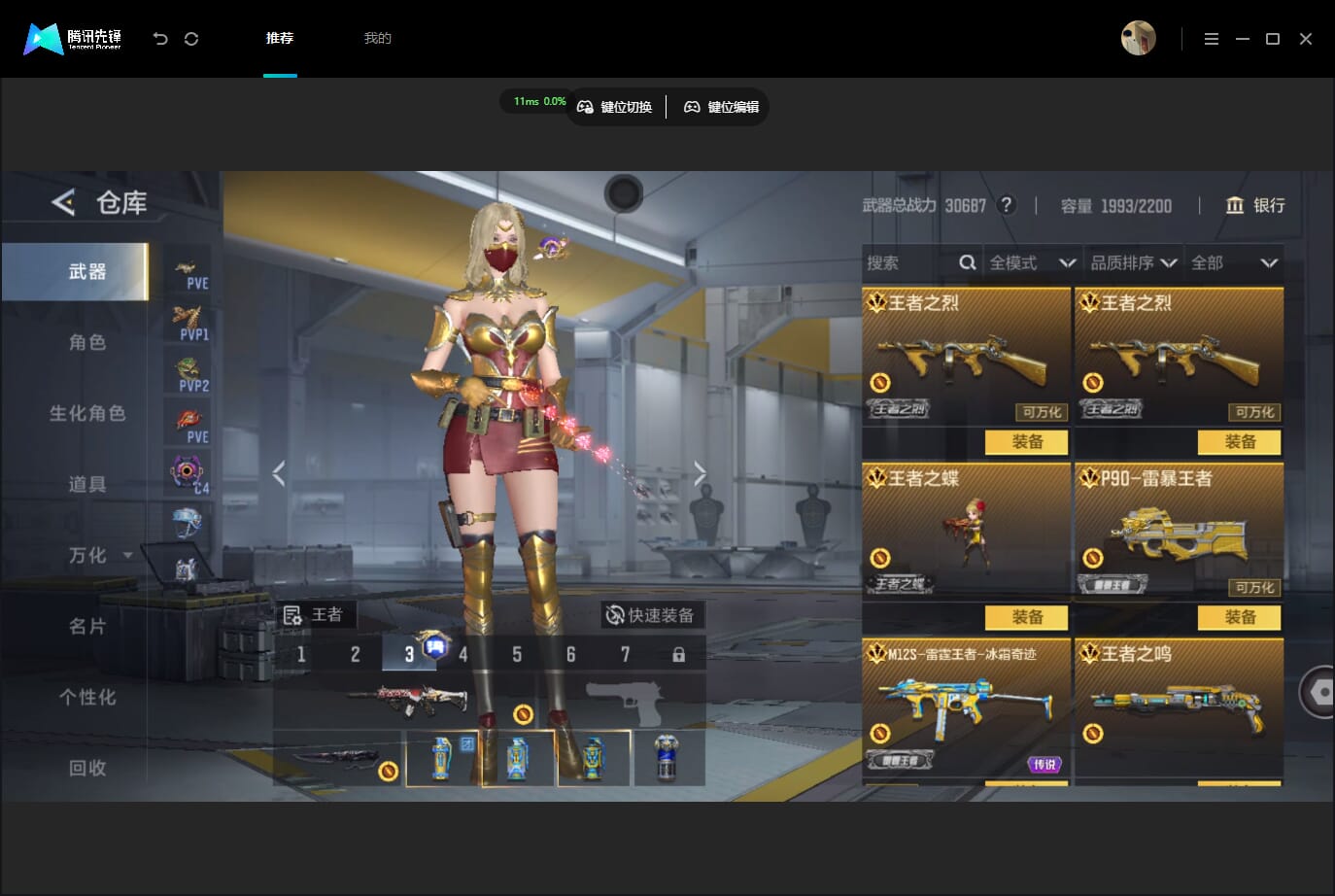Image resolution: width=1335 pixels, height=896 pixels.
Task: Select the 王者之鸣 weapon card
Action: pyautogui.click(x=1179, y=706)
